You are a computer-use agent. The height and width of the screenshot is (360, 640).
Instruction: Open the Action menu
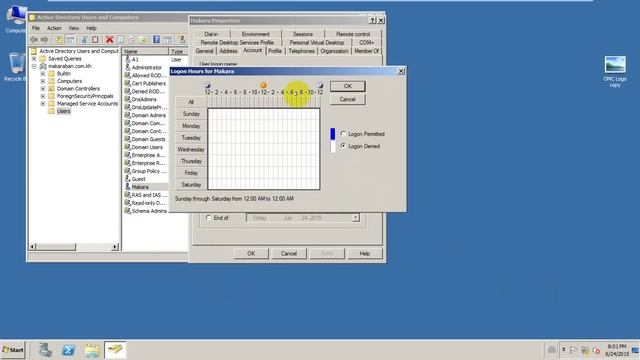[x=54, y=28]
